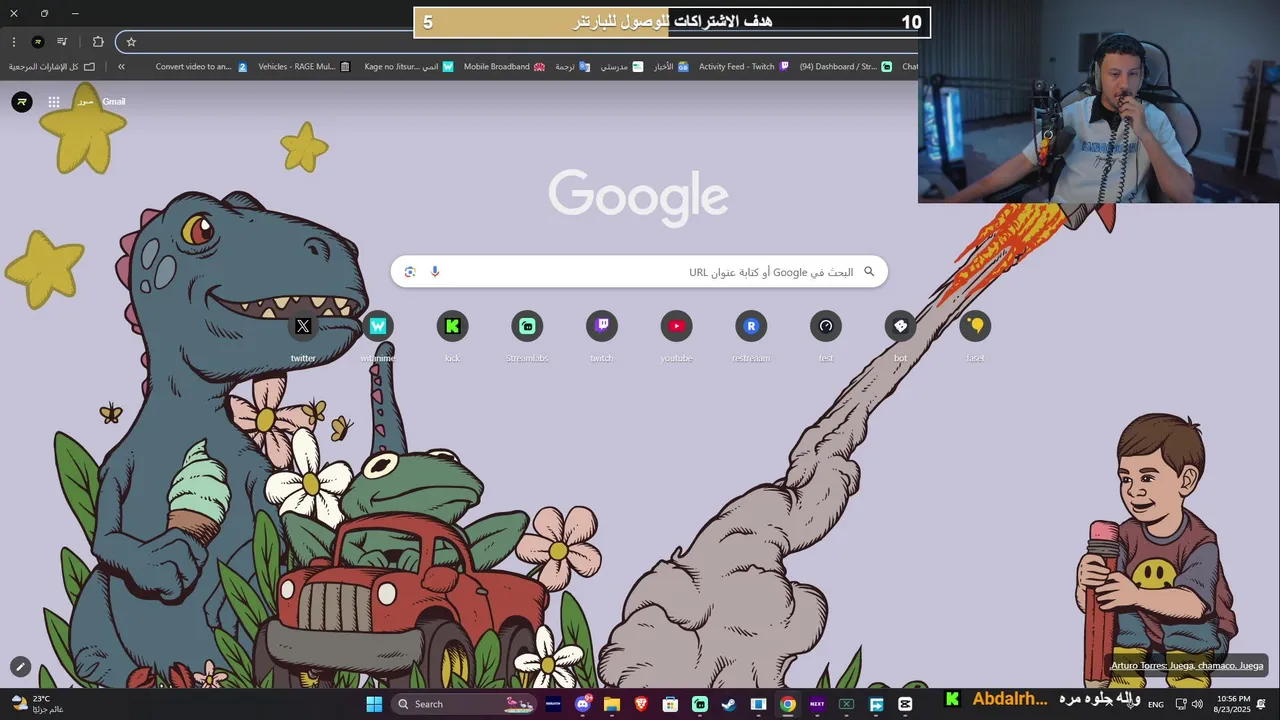Open the Google apps grid
The image size is (1280, 720).
coord(54,102)
